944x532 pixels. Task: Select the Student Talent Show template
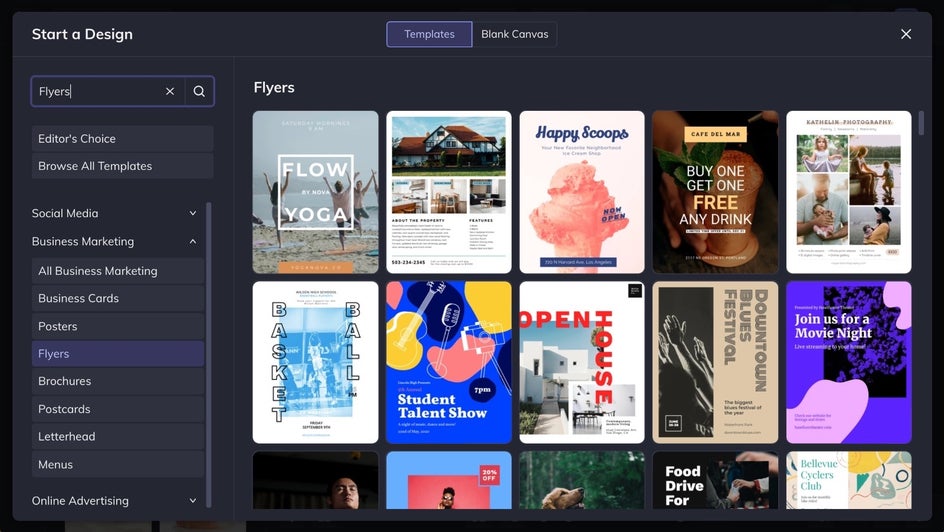448,362
